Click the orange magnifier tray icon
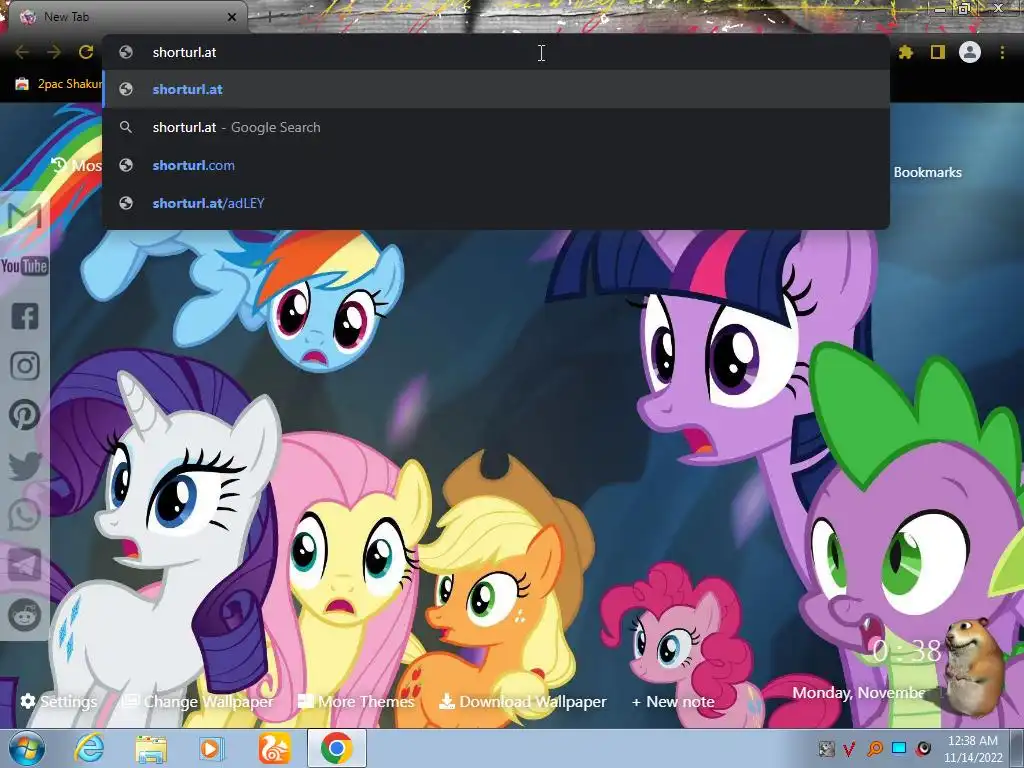The height and width of the screenshot is (768, 1024). [874, 748]
